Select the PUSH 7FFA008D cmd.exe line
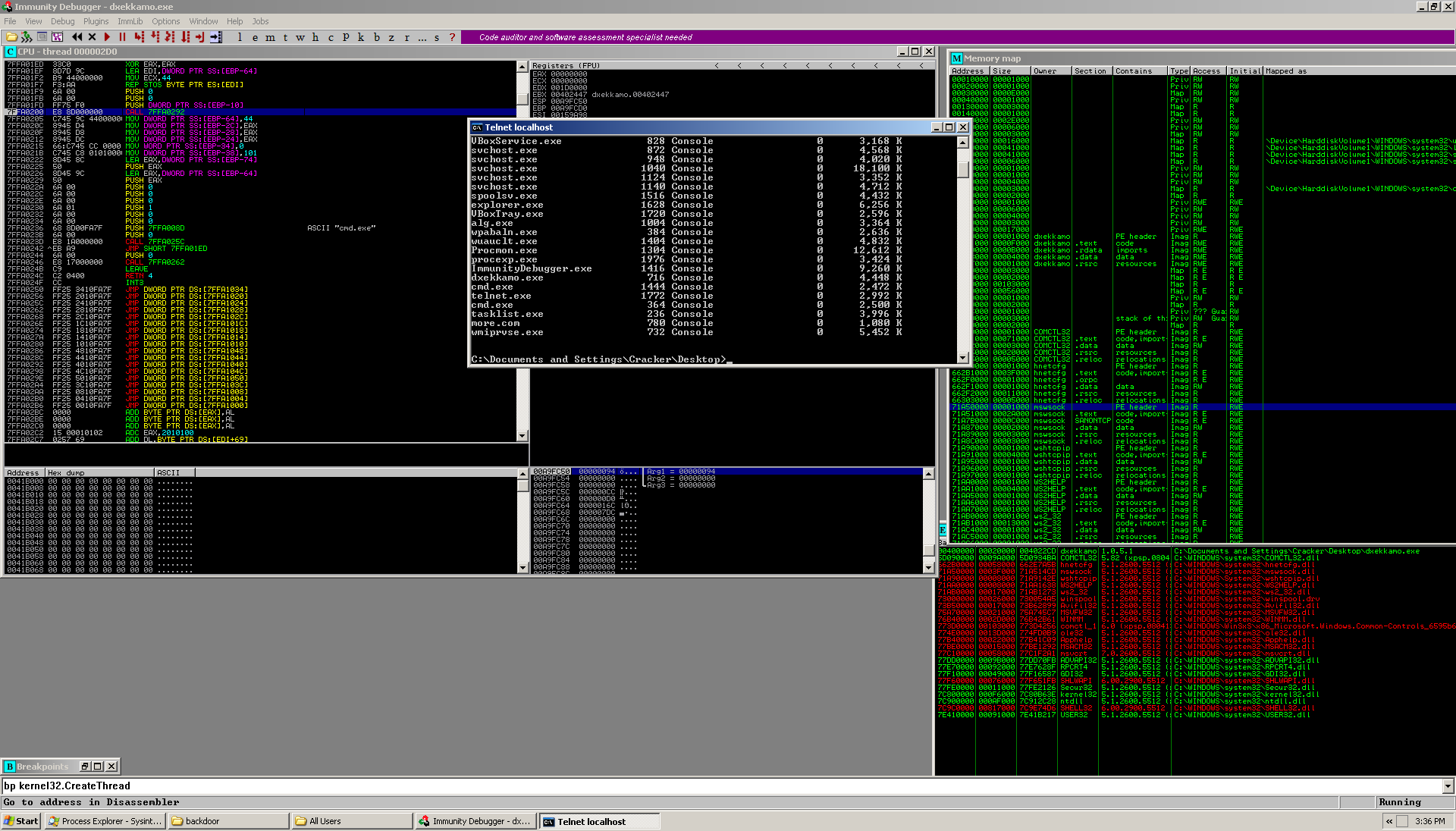The width and height of the screenshot is (1456, 831). click(x=260, y=228)
